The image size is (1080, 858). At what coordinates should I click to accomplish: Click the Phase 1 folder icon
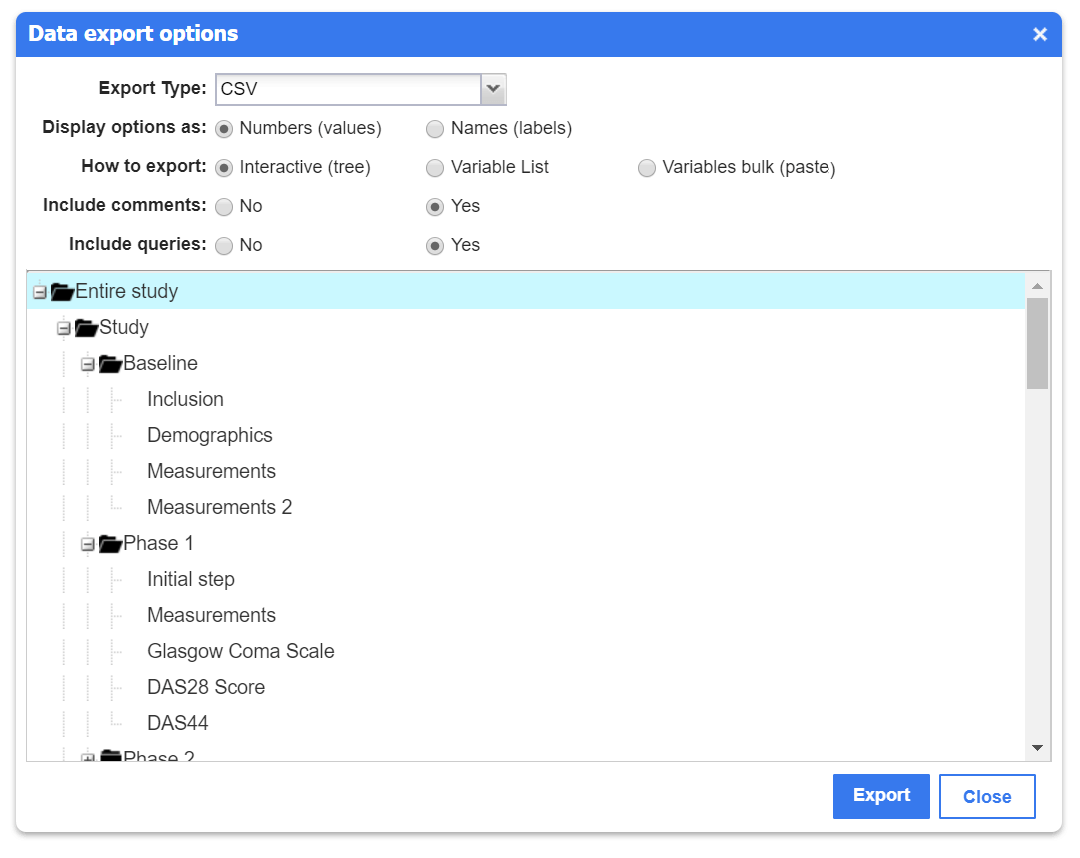tap(110, 544)
